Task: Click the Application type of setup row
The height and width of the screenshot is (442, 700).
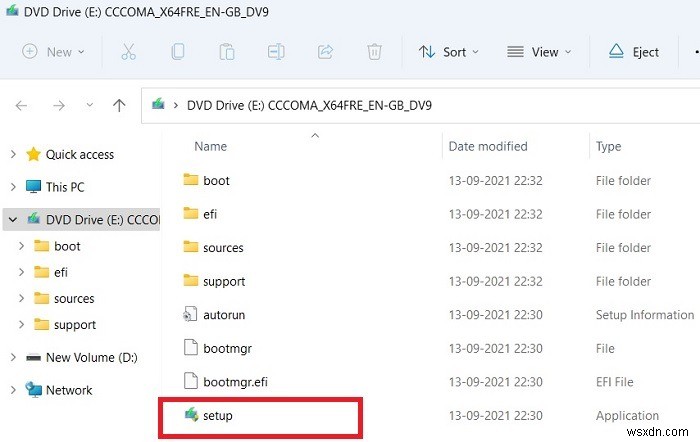Action: [x=627, y=416]
